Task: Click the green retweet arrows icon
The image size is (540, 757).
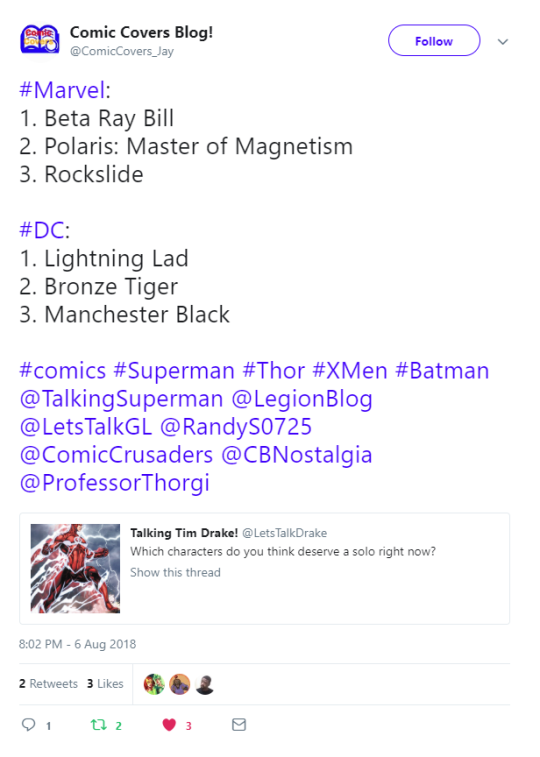Action: [x=99, y=724]
